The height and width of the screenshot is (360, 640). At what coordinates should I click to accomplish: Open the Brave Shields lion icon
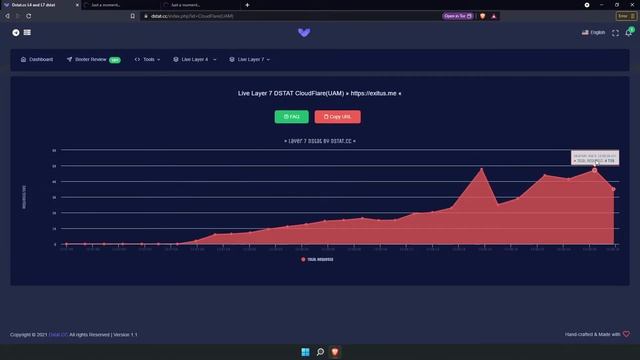click(x=482, y=16)
